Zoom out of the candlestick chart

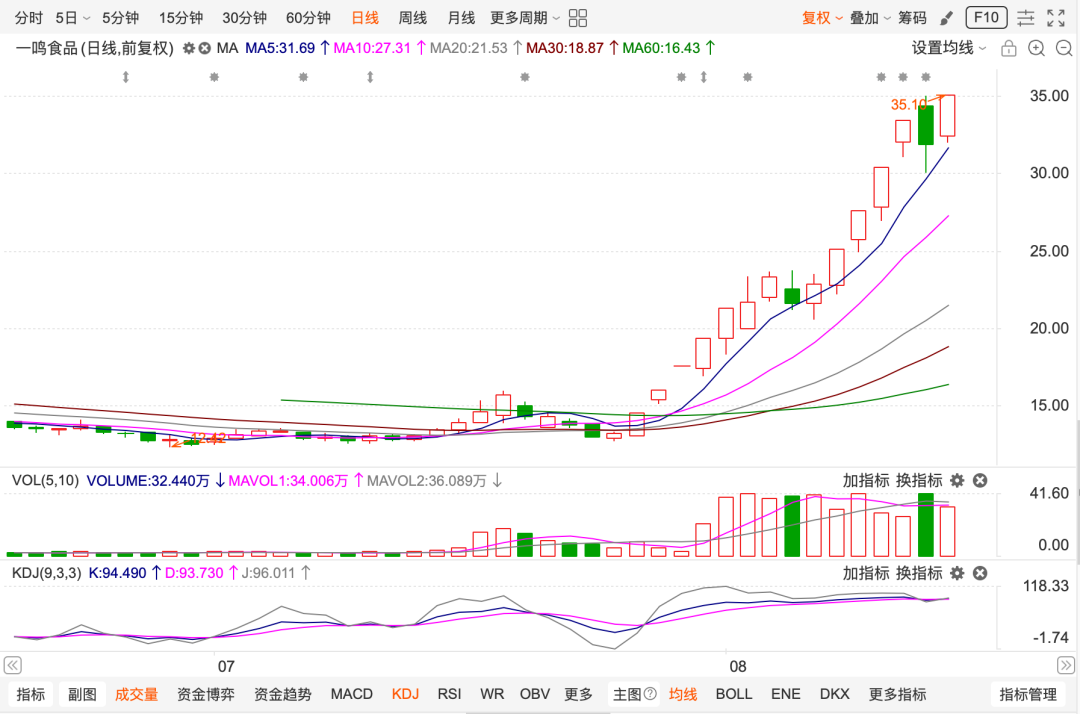[x=1064, y=48]
